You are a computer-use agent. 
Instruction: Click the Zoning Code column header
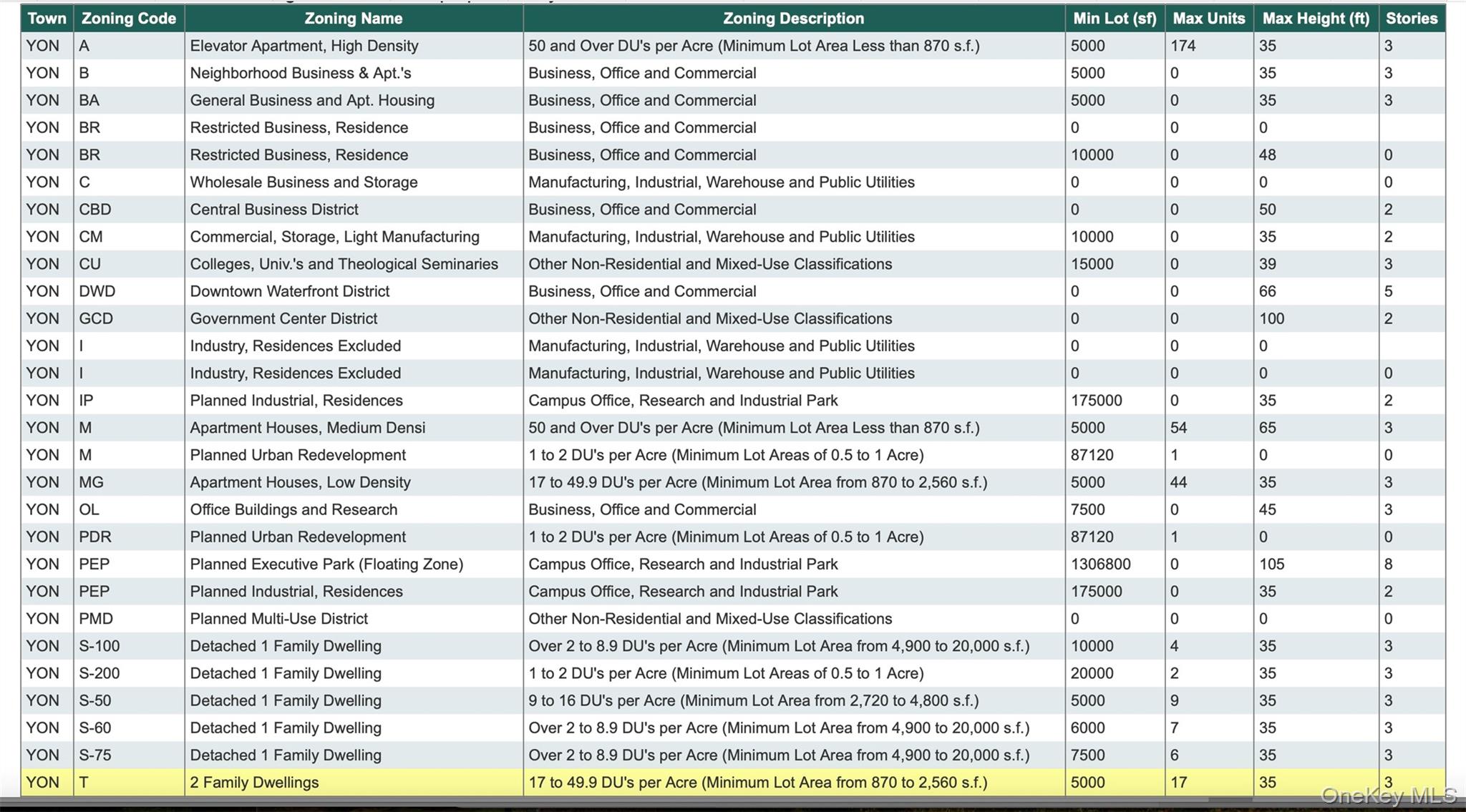point(128,19)
